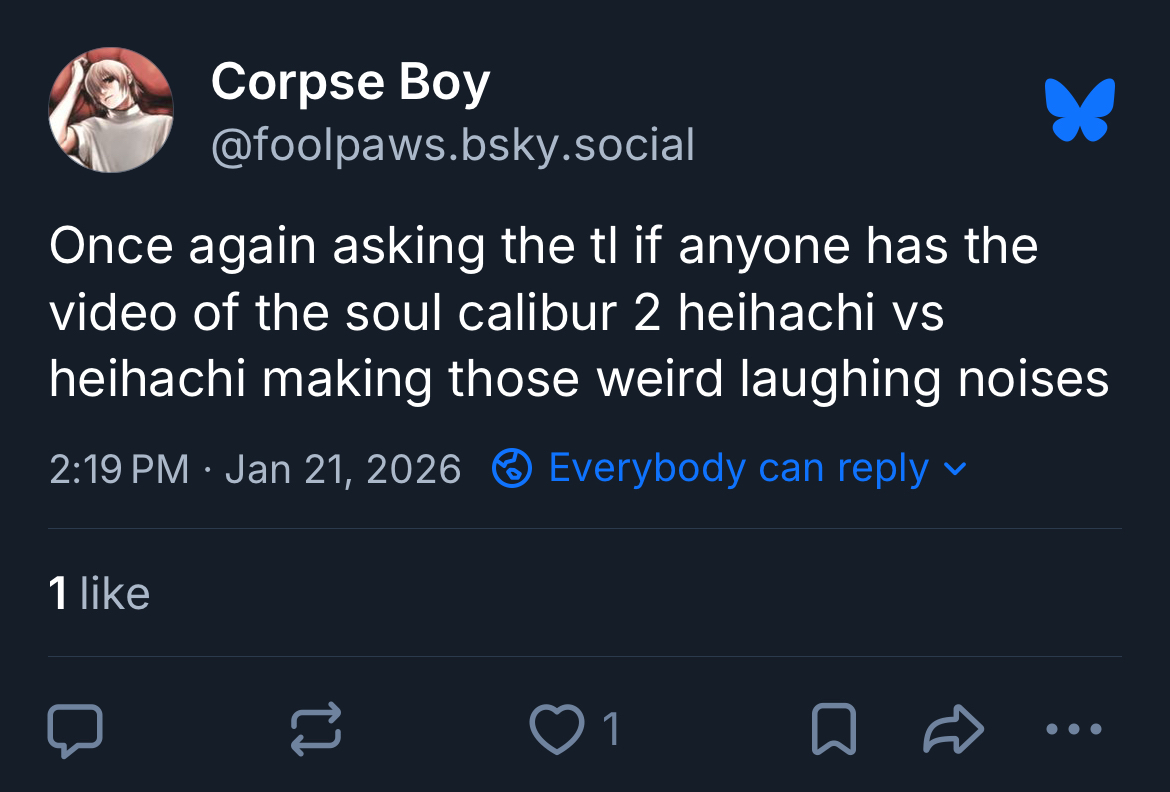Click the reply speech bubble icon
Image resolution: width=1170 pixels, height=792 pixels.
click(75, 729)
